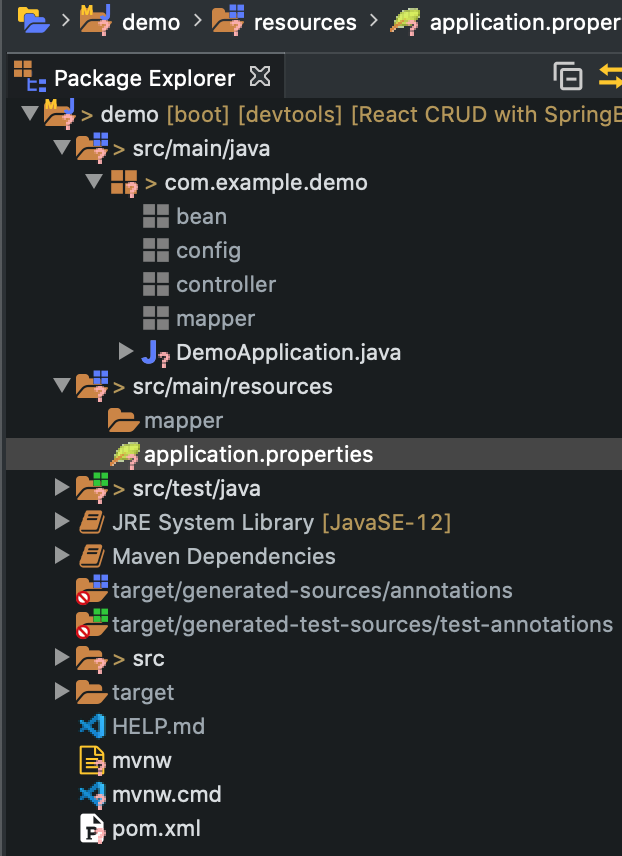Click the target folder icon
Image resolution: width=622 pixels, height=856 pixels.
[92, 692]
